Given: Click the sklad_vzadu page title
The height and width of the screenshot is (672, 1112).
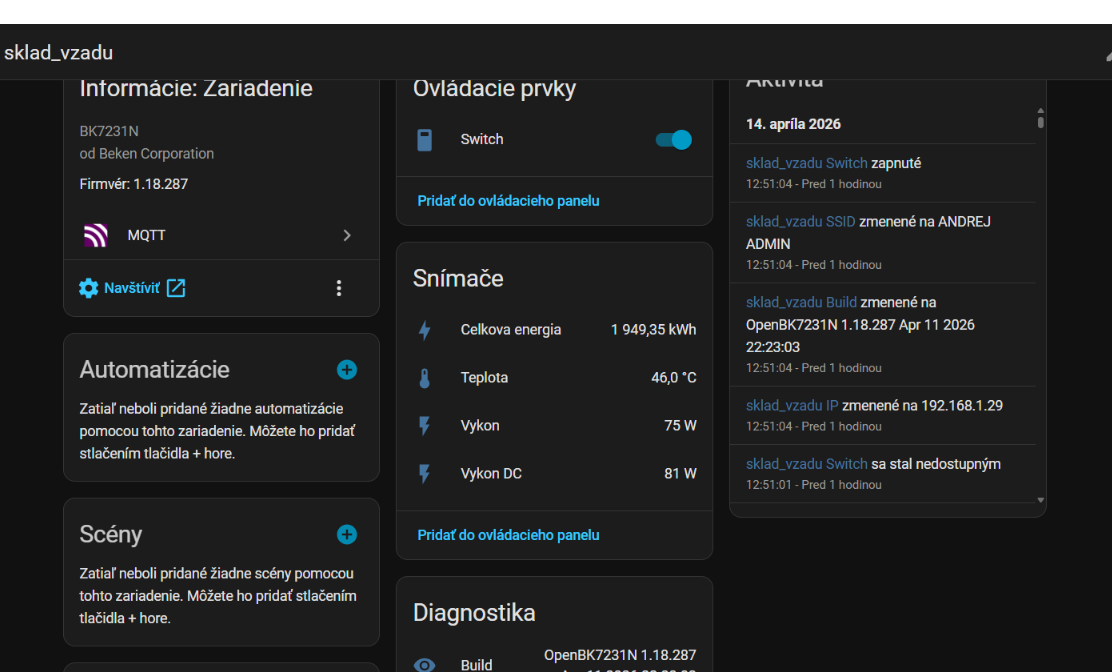Looking at the screenshot, I should click(x=58, y=52).
